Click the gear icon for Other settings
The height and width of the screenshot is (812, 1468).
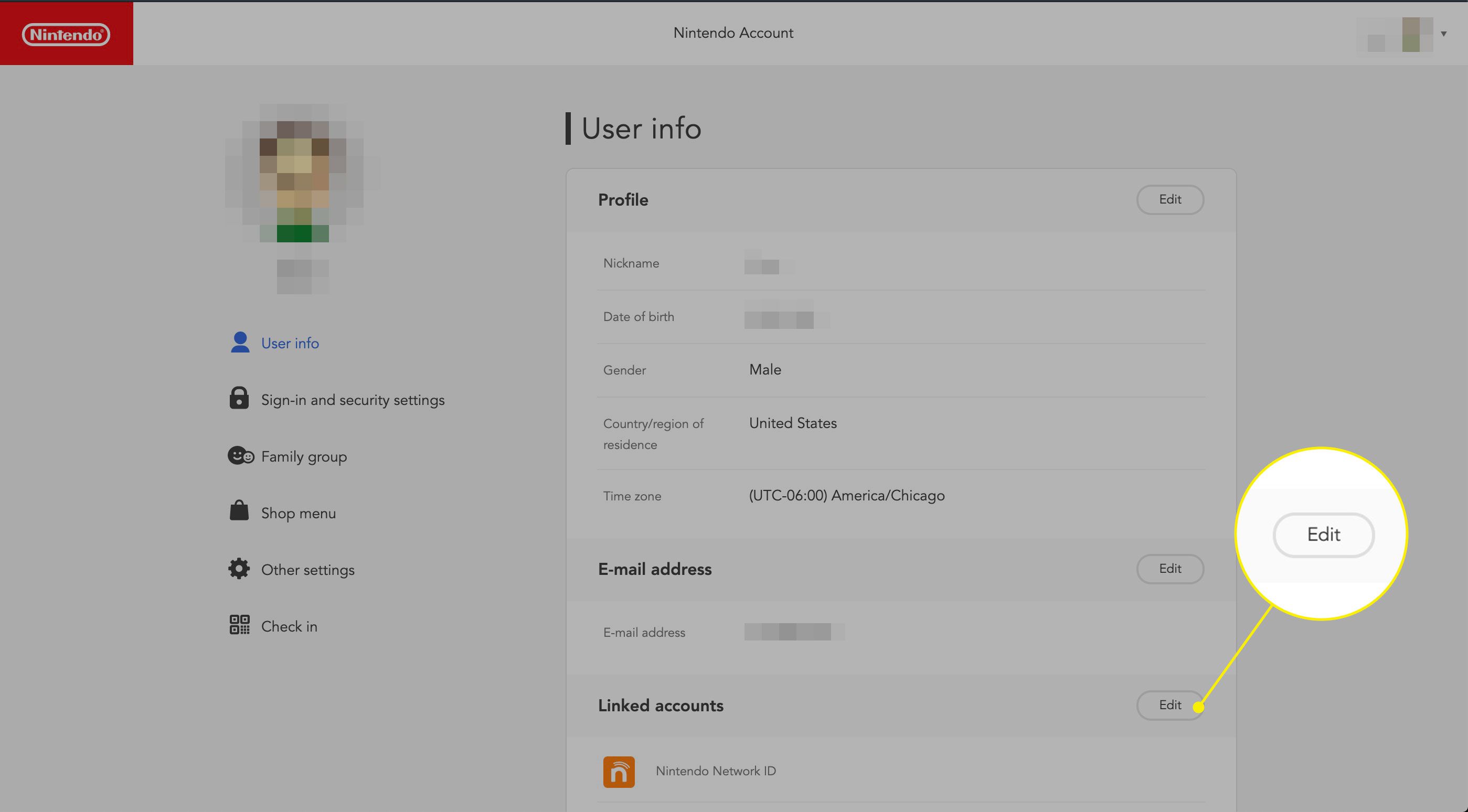(x=239, y=568)
